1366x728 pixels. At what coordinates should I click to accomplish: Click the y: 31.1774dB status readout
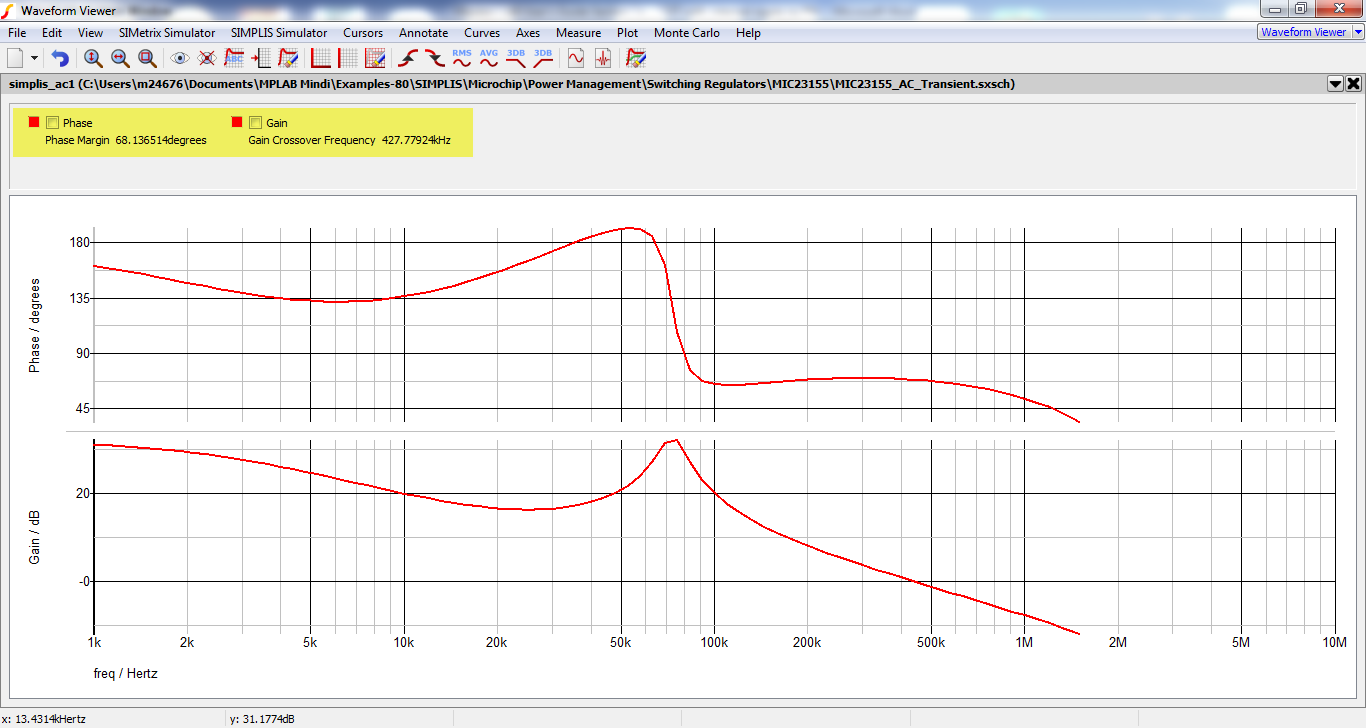262,719
